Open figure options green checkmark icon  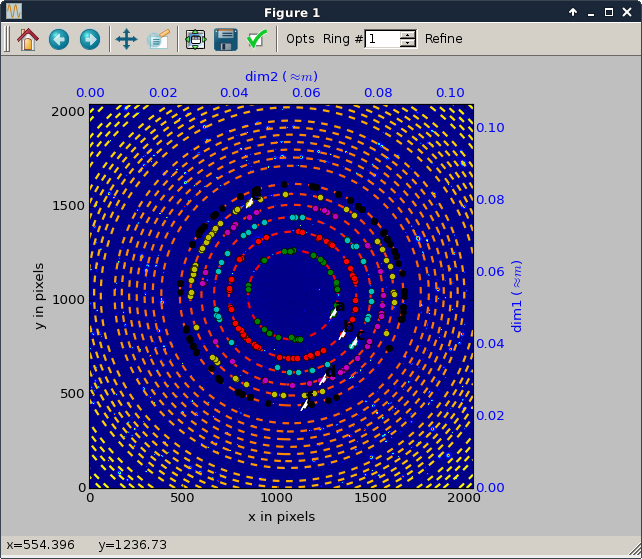point(256,39)
